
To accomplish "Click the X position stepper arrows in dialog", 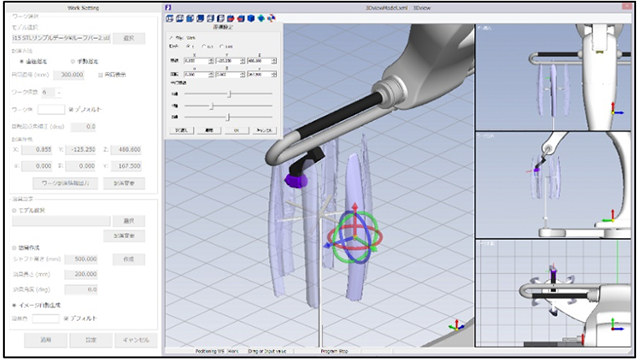I will [x=211, y=61].
